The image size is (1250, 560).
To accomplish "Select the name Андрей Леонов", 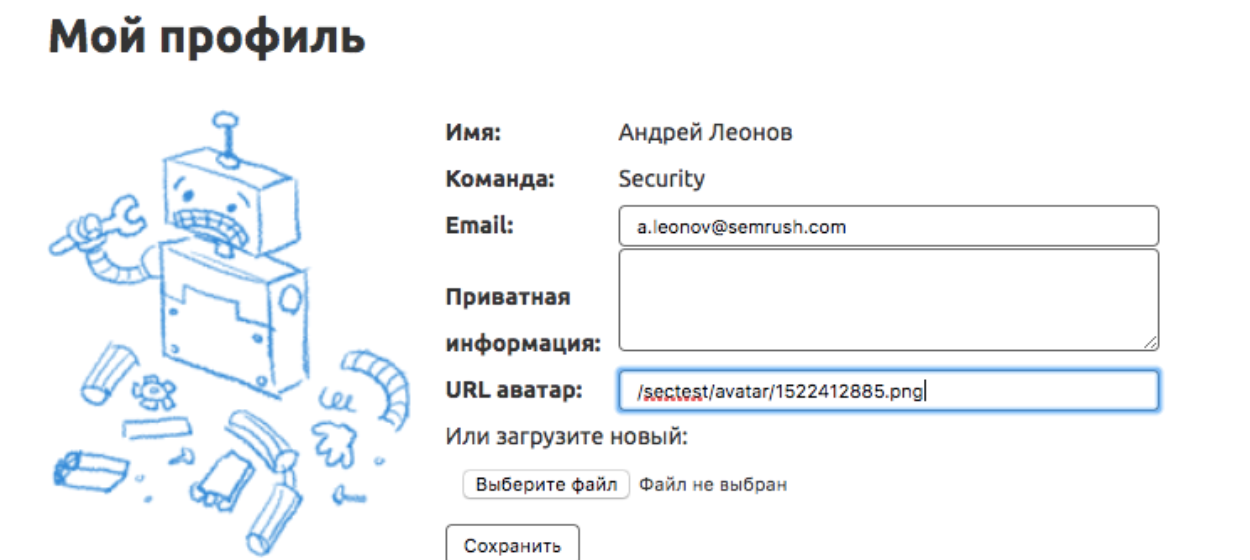I will coord(705,132).
